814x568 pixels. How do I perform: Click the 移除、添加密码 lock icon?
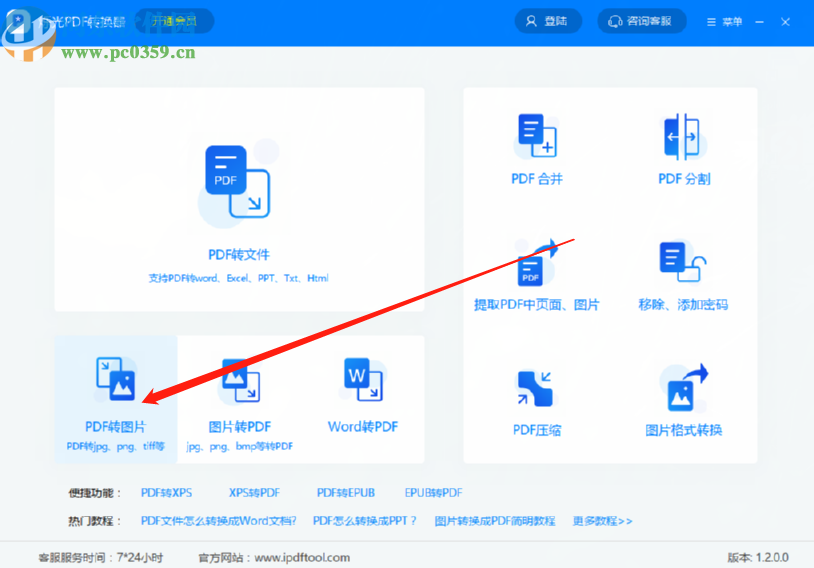click(x=683, y=262)
